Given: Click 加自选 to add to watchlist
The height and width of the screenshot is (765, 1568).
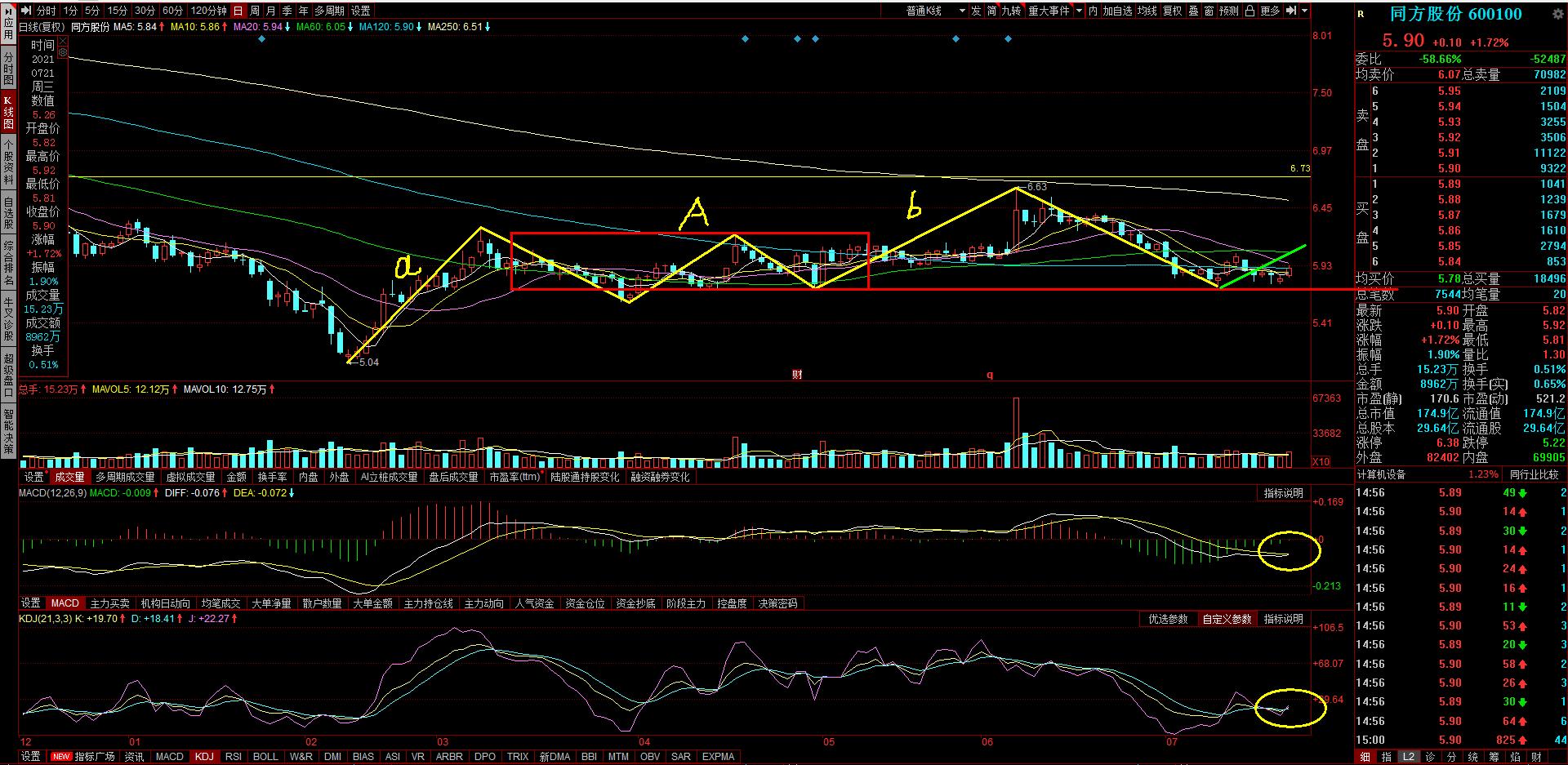Looking at the screenshot, I should tap(1117, 11).
